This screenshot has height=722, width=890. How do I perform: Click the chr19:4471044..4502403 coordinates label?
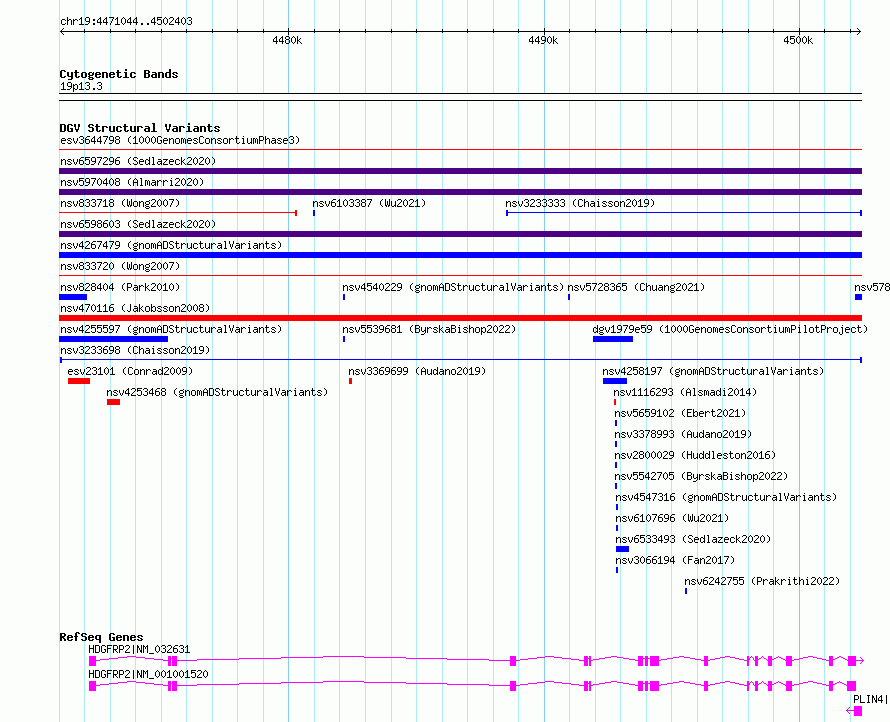126,21
